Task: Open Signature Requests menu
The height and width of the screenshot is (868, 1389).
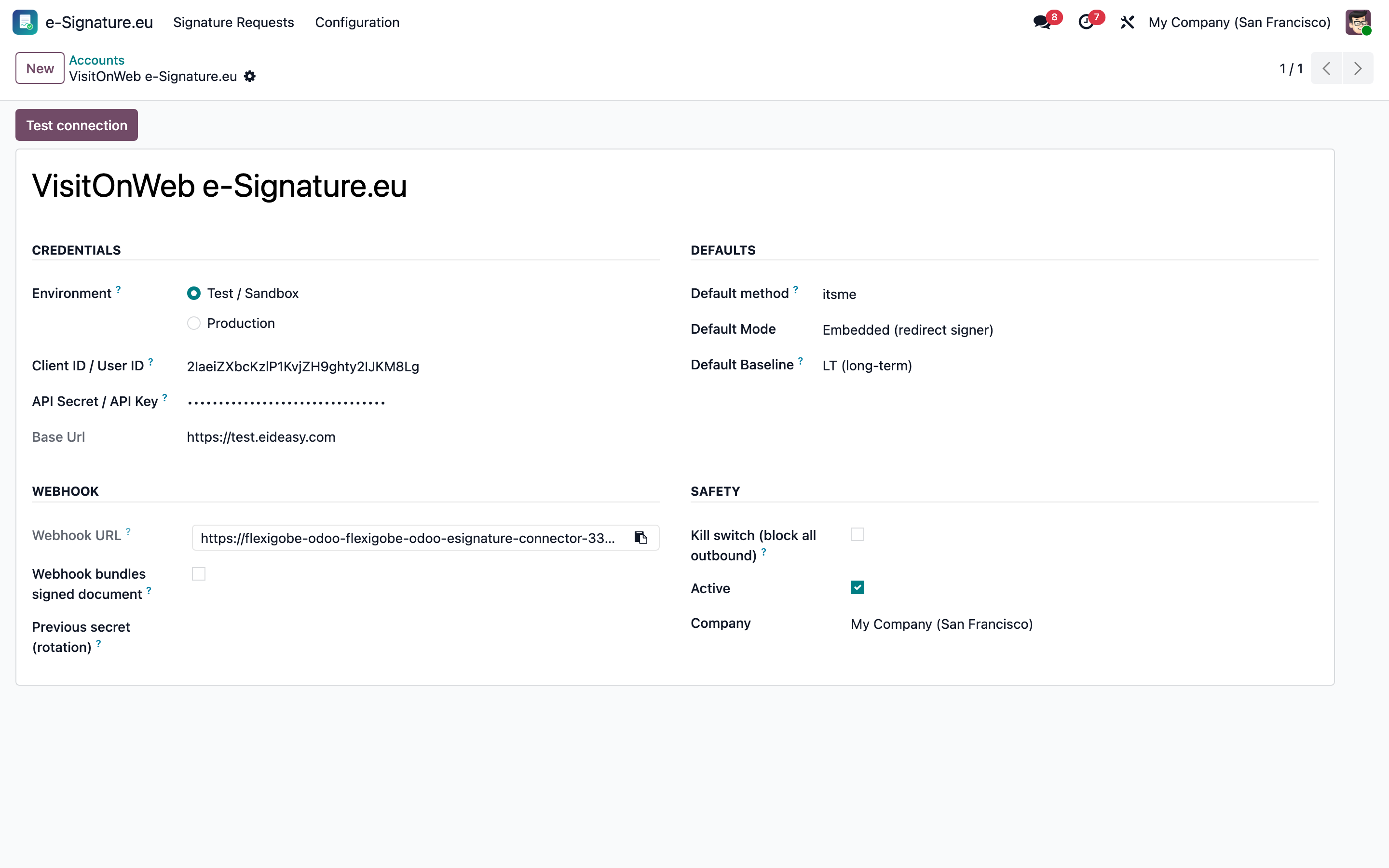Action: tap(233, 22)
